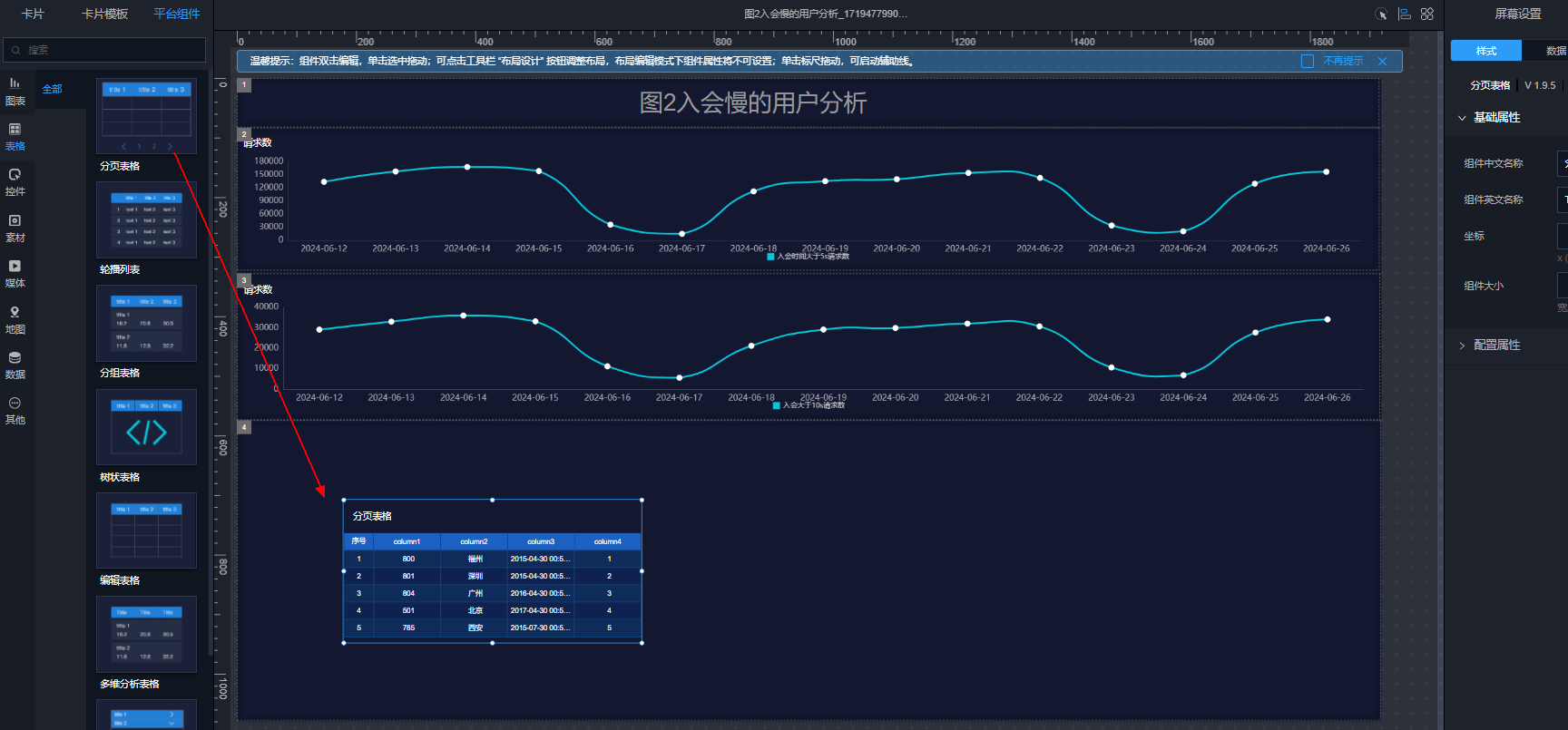
Task: Open the 数据 data category in sidebar
Action: tap(15, 365)
